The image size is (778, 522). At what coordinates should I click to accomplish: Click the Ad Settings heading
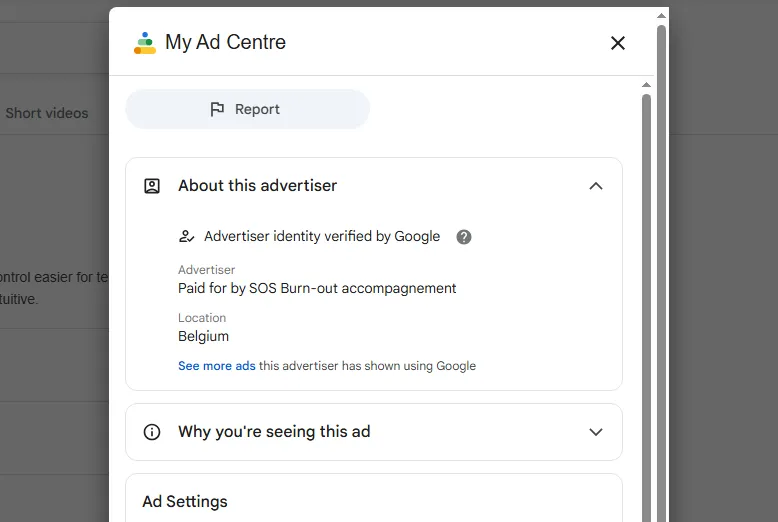pos(185,502)
